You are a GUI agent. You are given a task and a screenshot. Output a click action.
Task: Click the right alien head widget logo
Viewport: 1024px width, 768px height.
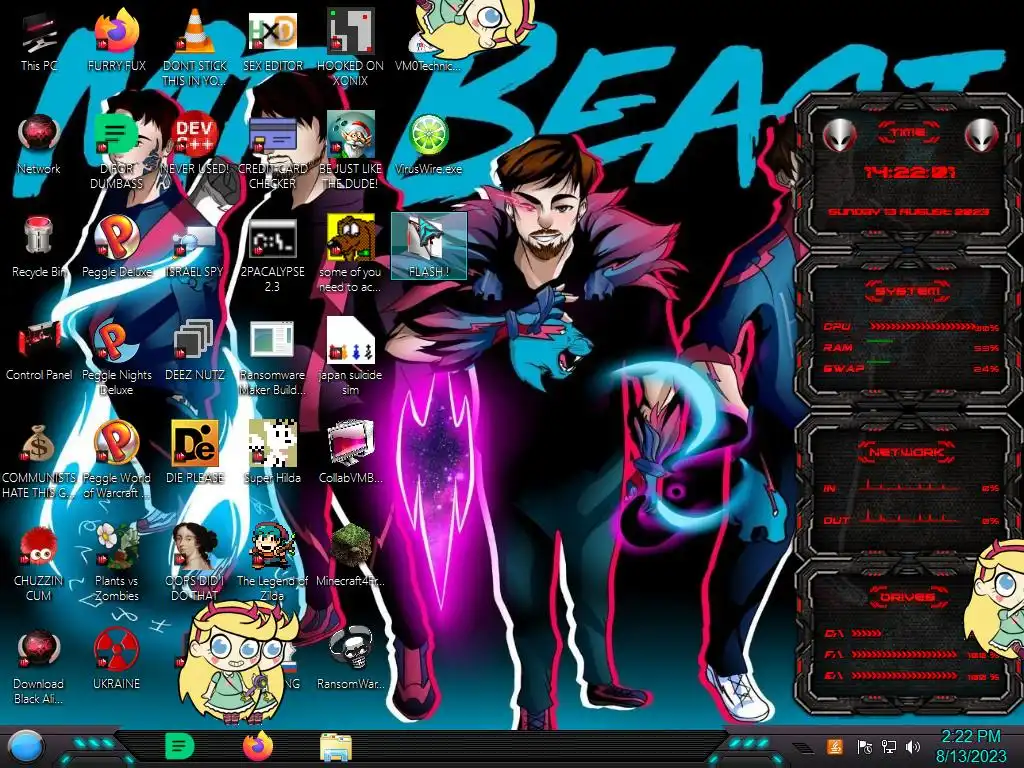[981, 135]
